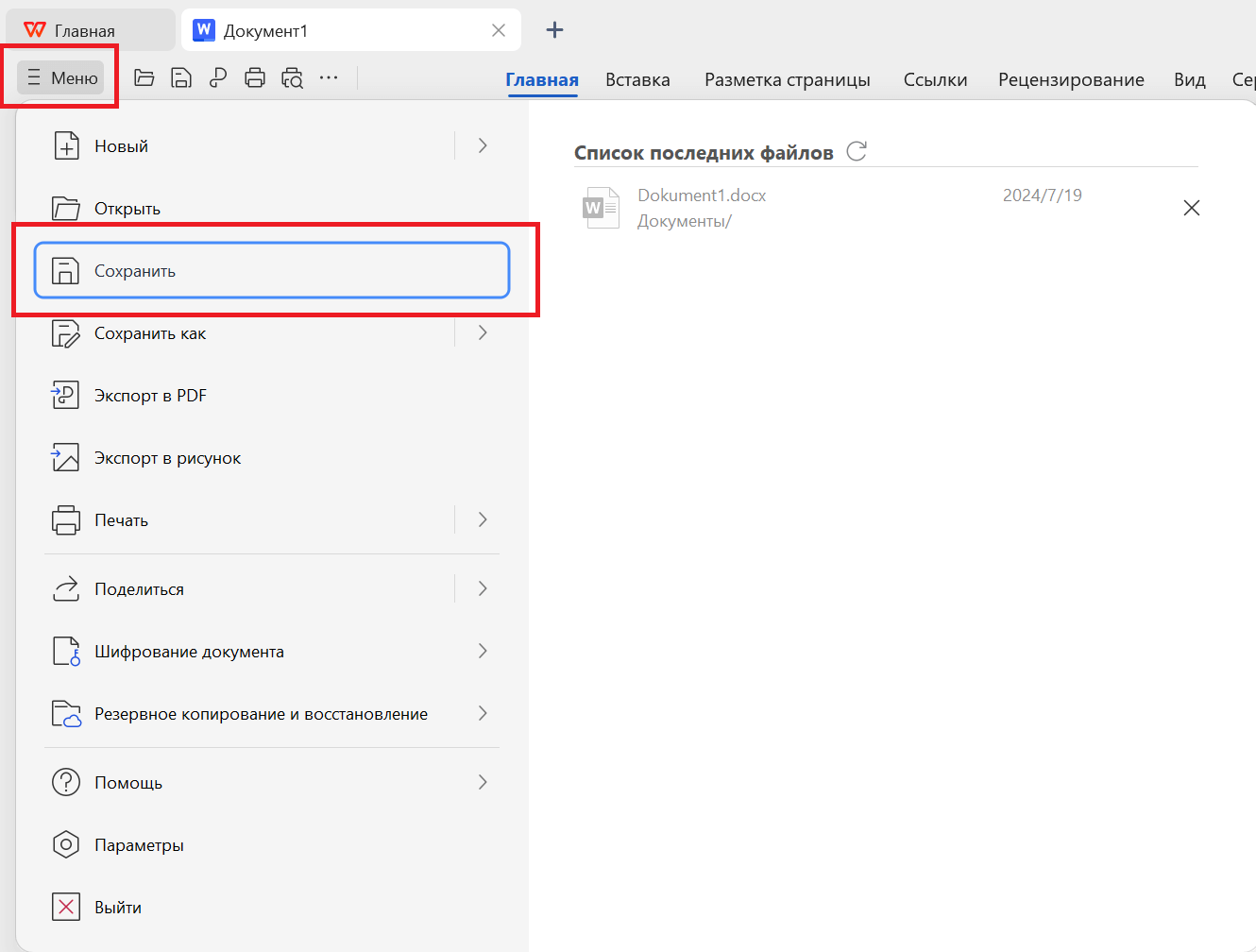Image resolution: width=1256 pixels, height=952 pixels.
Task: Click the Print icon in quick access toolbar
Action: coord(255,78)
